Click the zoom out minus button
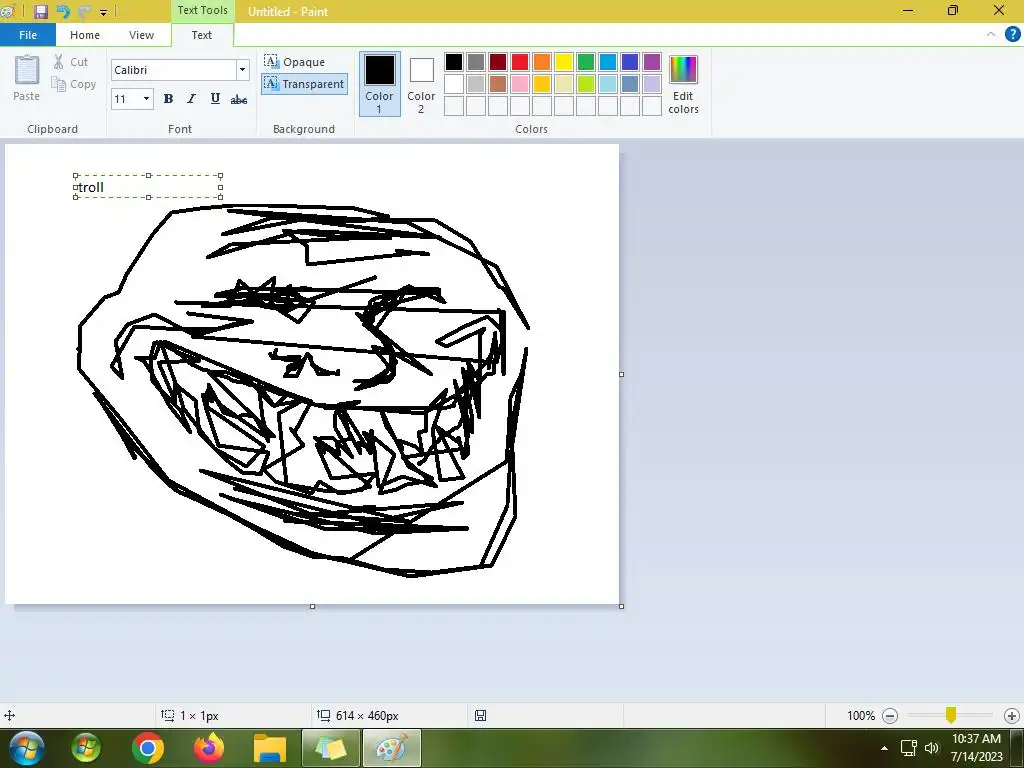The image size is (1024, 768). click(889, 716)
